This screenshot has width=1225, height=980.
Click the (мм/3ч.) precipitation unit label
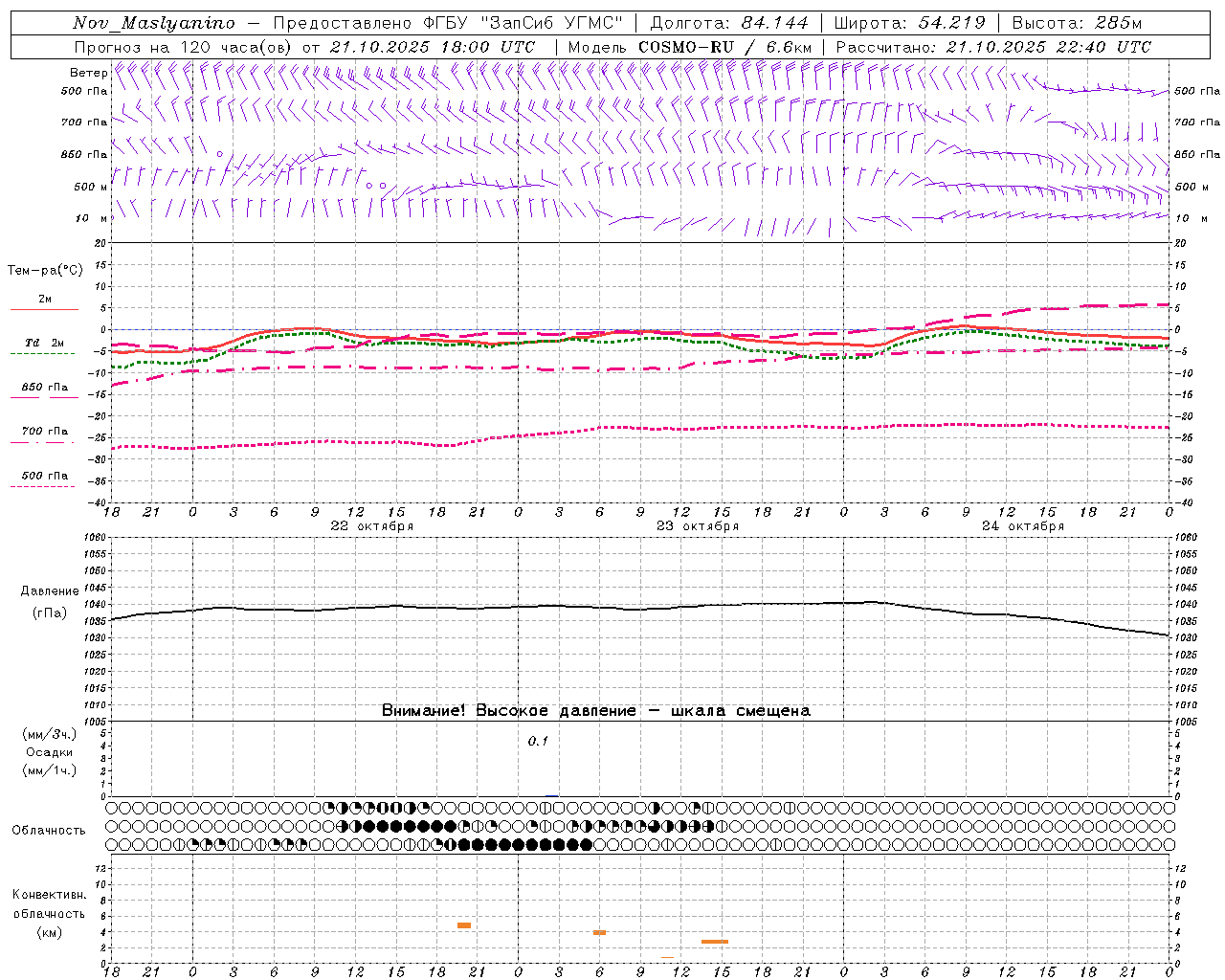50,734
